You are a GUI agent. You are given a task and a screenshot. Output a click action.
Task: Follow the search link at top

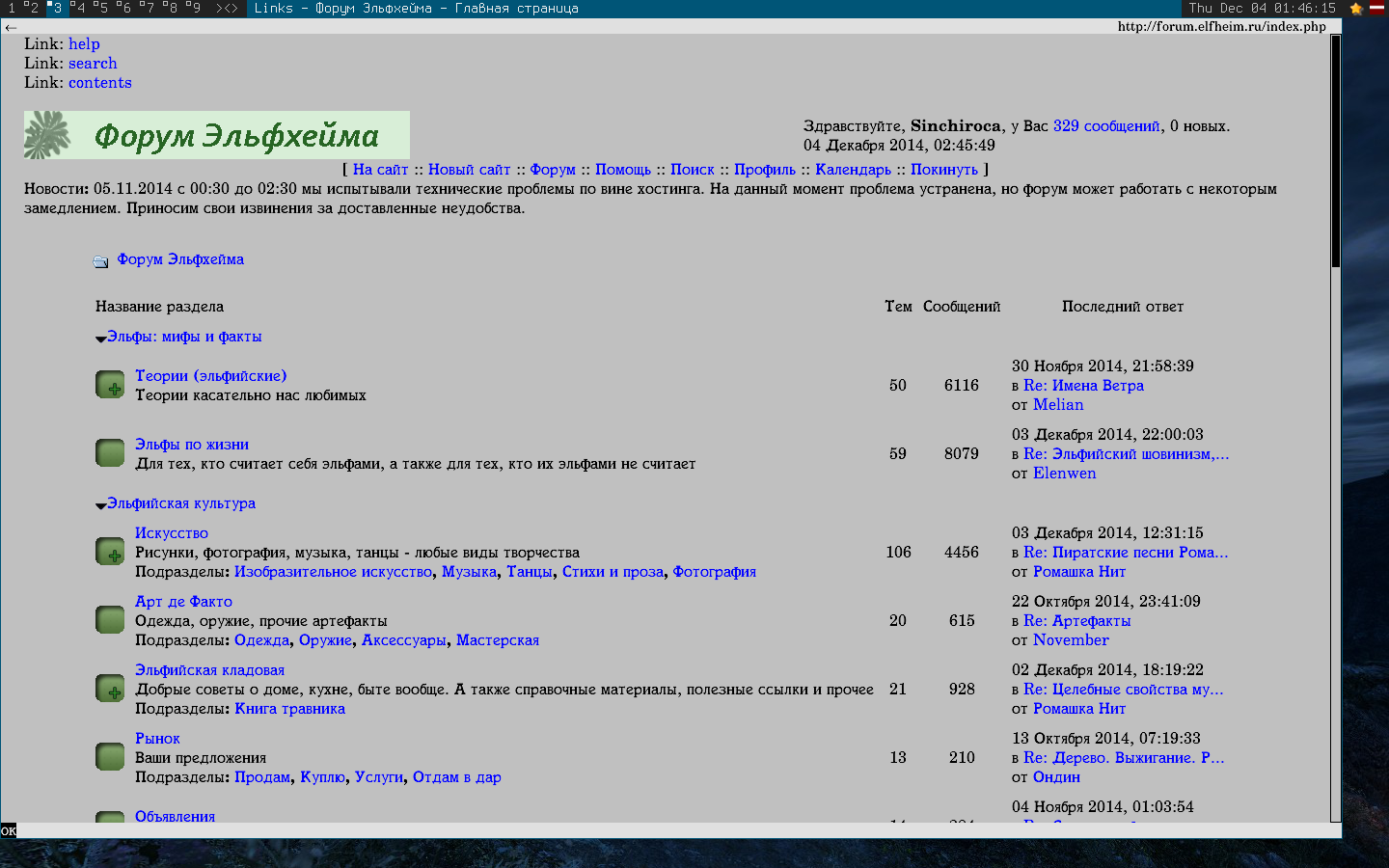pyautogui.click(x=93, y=64)
